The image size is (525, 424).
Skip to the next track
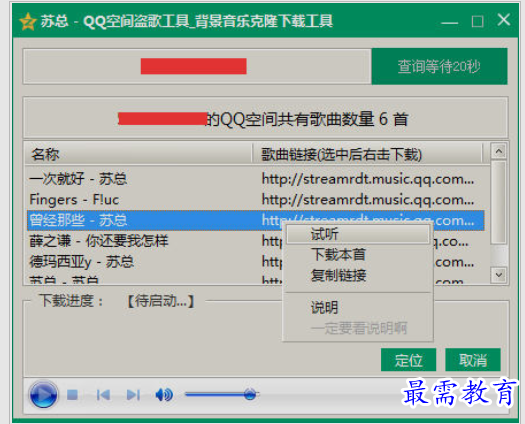coord(133,395)
